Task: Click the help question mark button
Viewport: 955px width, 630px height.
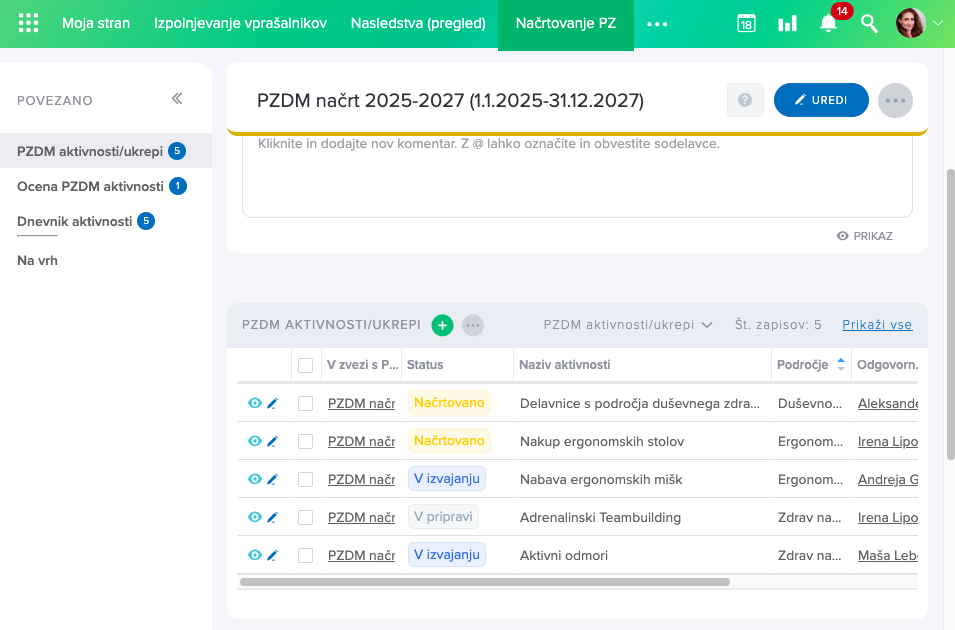Action: click(744, 100)
